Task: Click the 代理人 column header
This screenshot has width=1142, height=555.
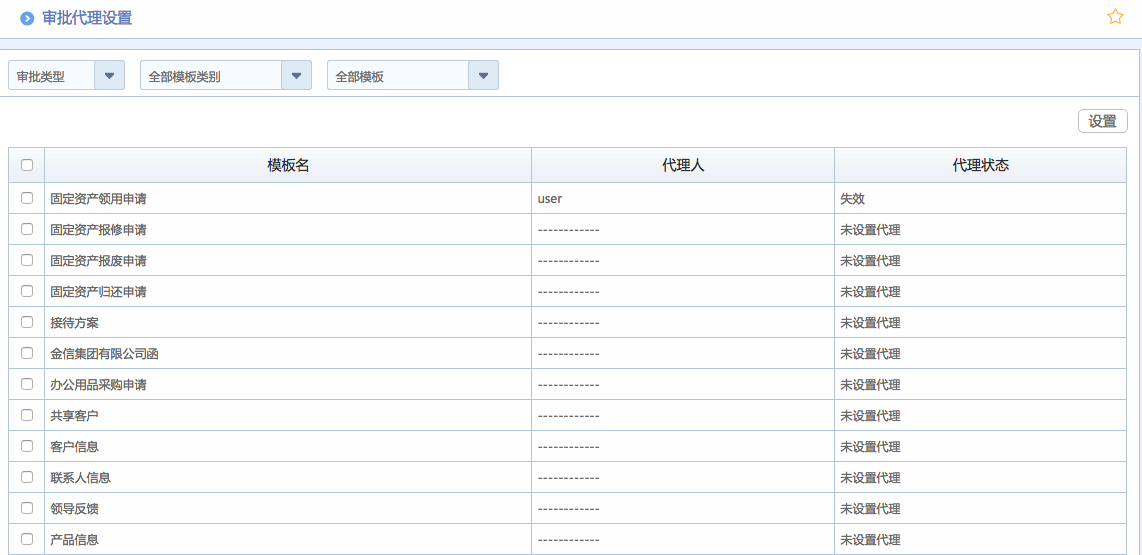Action: tap(683, 166)
